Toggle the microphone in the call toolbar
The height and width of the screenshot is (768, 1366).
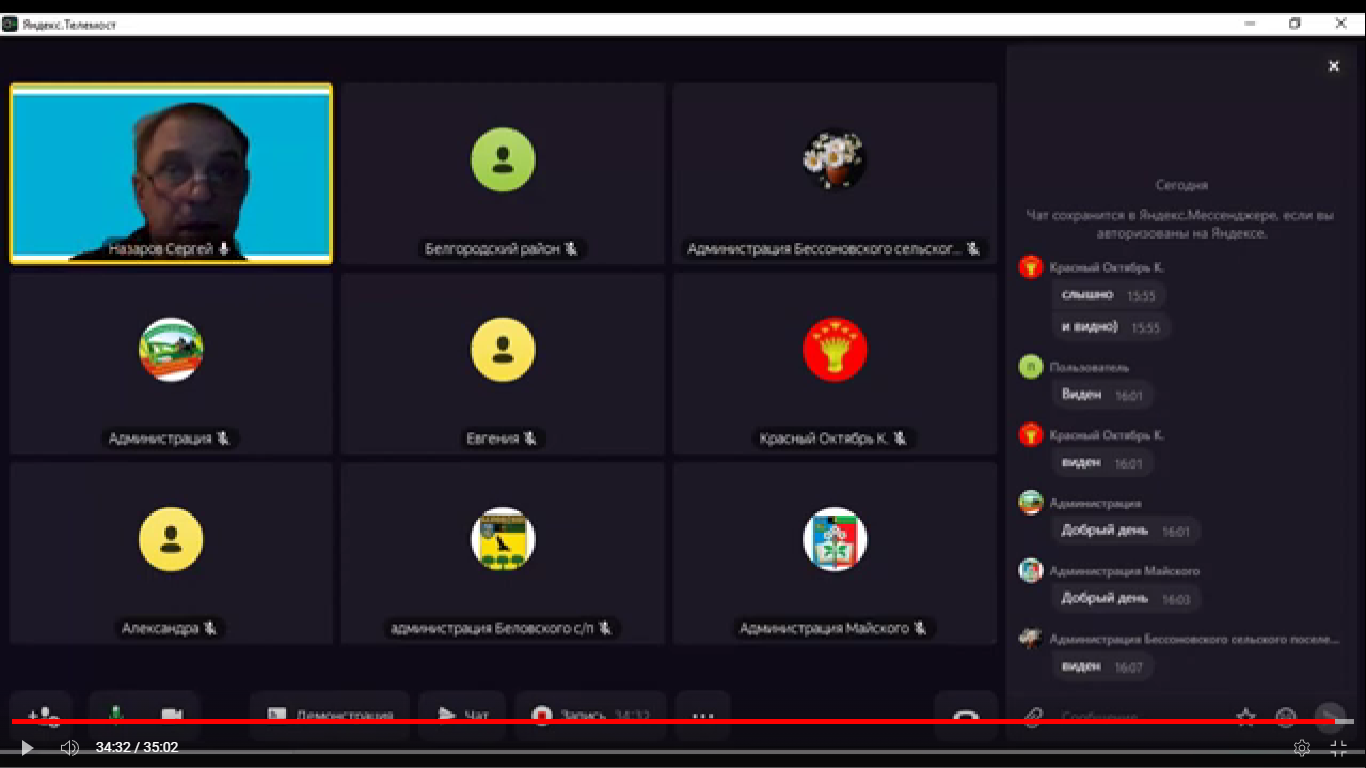click(x=116, y=713)
